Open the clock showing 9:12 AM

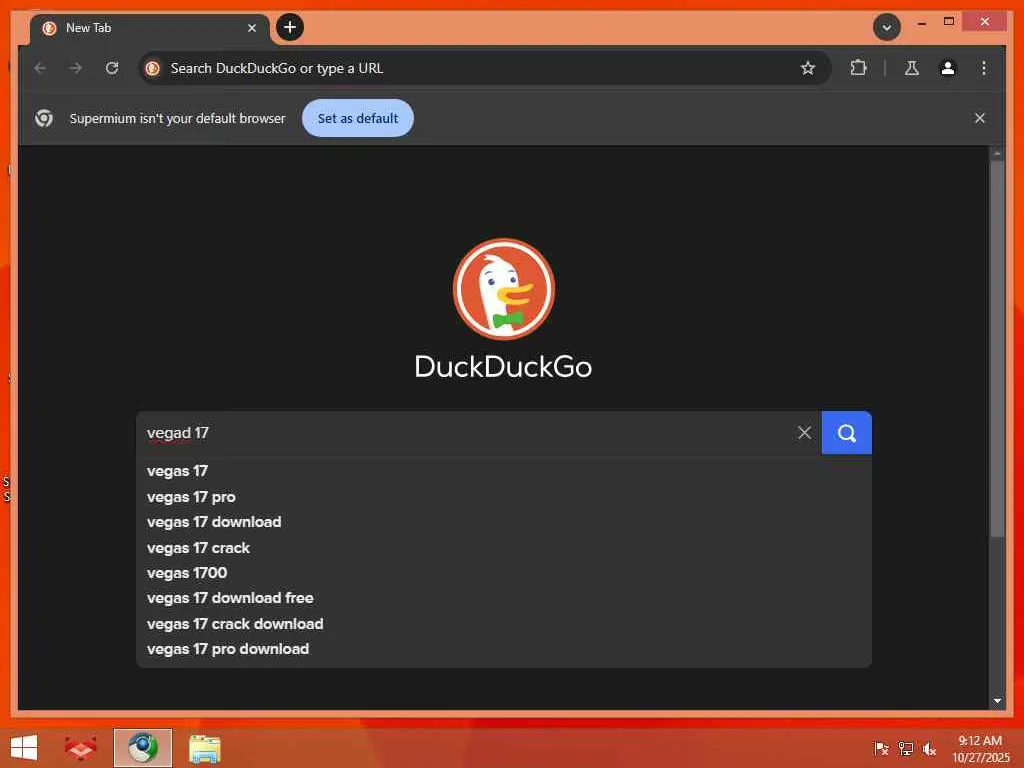coord(980,748)
